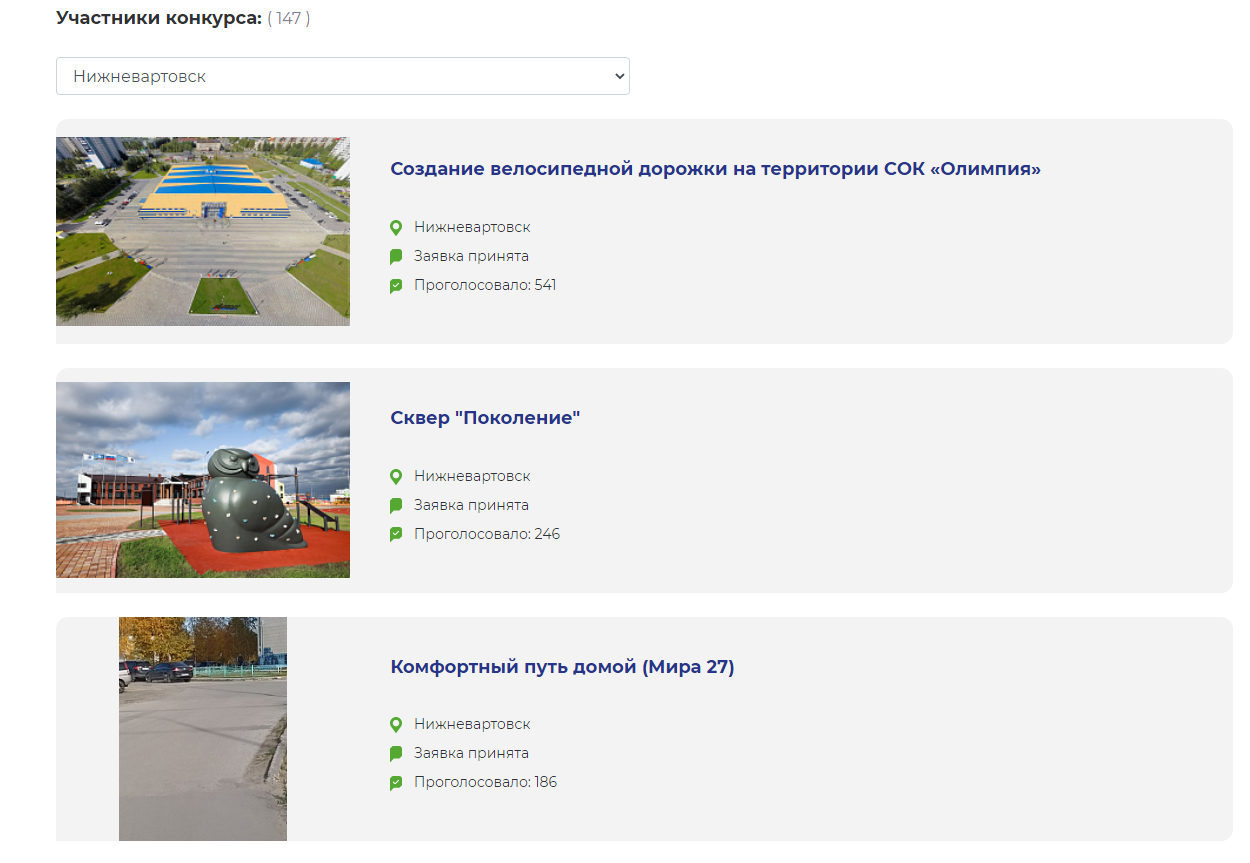Click the Проголосовало: 186 vote count
1250x863 pixels.
point(486,782)
